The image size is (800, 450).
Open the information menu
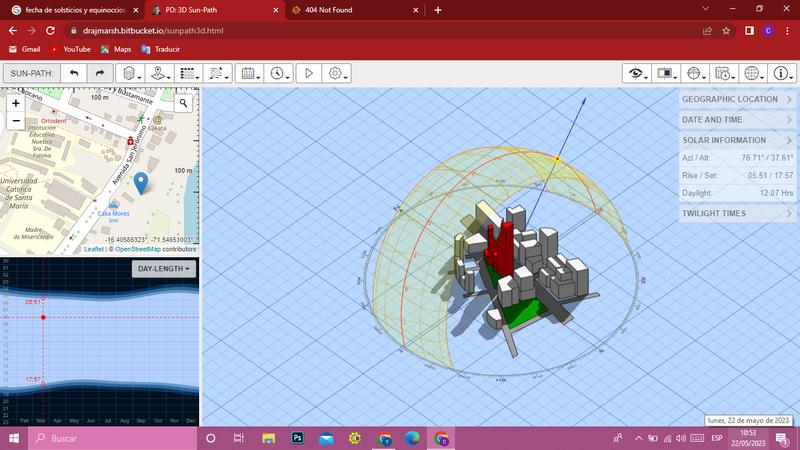pos(782,73)
